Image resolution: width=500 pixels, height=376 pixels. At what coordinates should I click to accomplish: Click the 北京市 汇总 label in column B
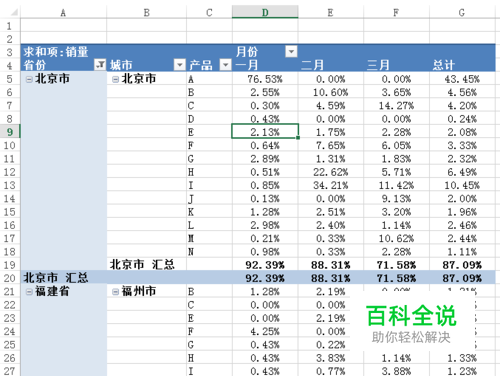[x=142, y=265]
